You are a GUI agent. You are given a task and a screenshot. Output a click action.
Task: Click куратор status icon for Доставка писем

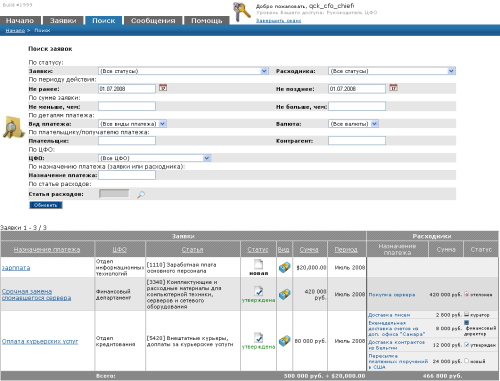pos(466,314)
